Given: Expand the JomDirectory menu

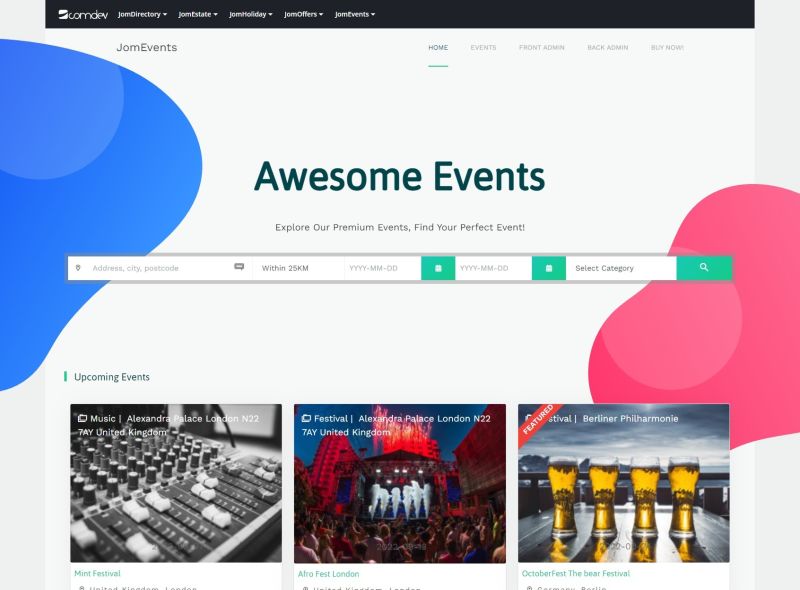Looking at the screenshot, I should click(143, 14).
